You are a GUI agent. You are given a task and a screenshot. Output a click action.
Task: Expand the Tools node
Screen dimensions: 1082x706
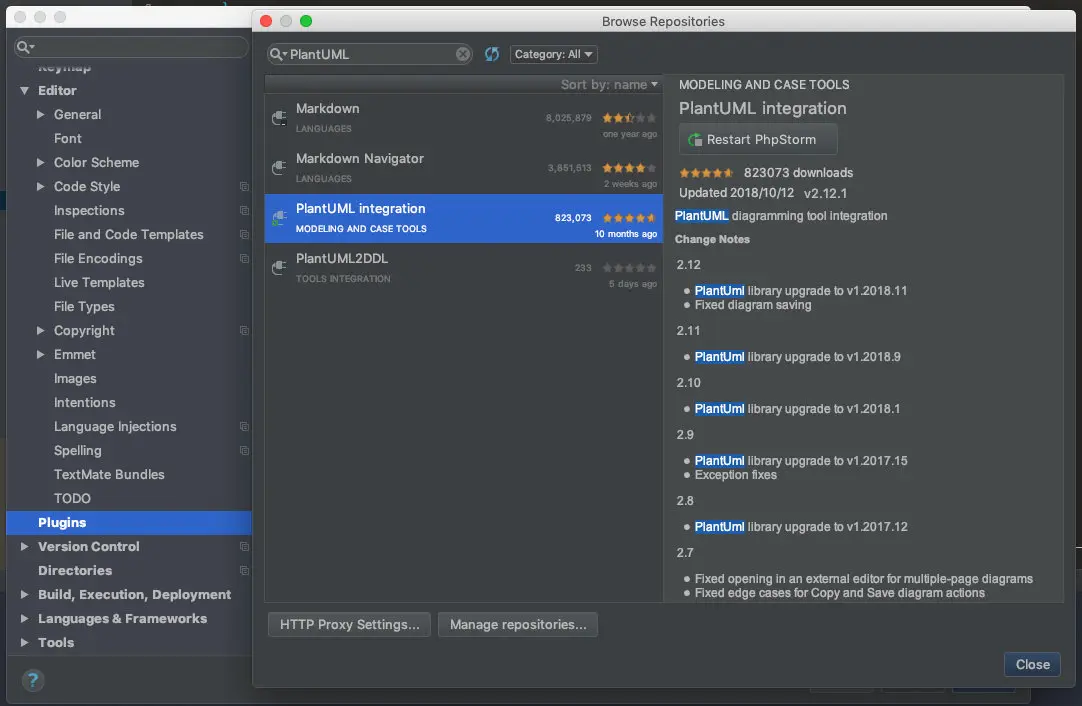(x=25, y=643)
